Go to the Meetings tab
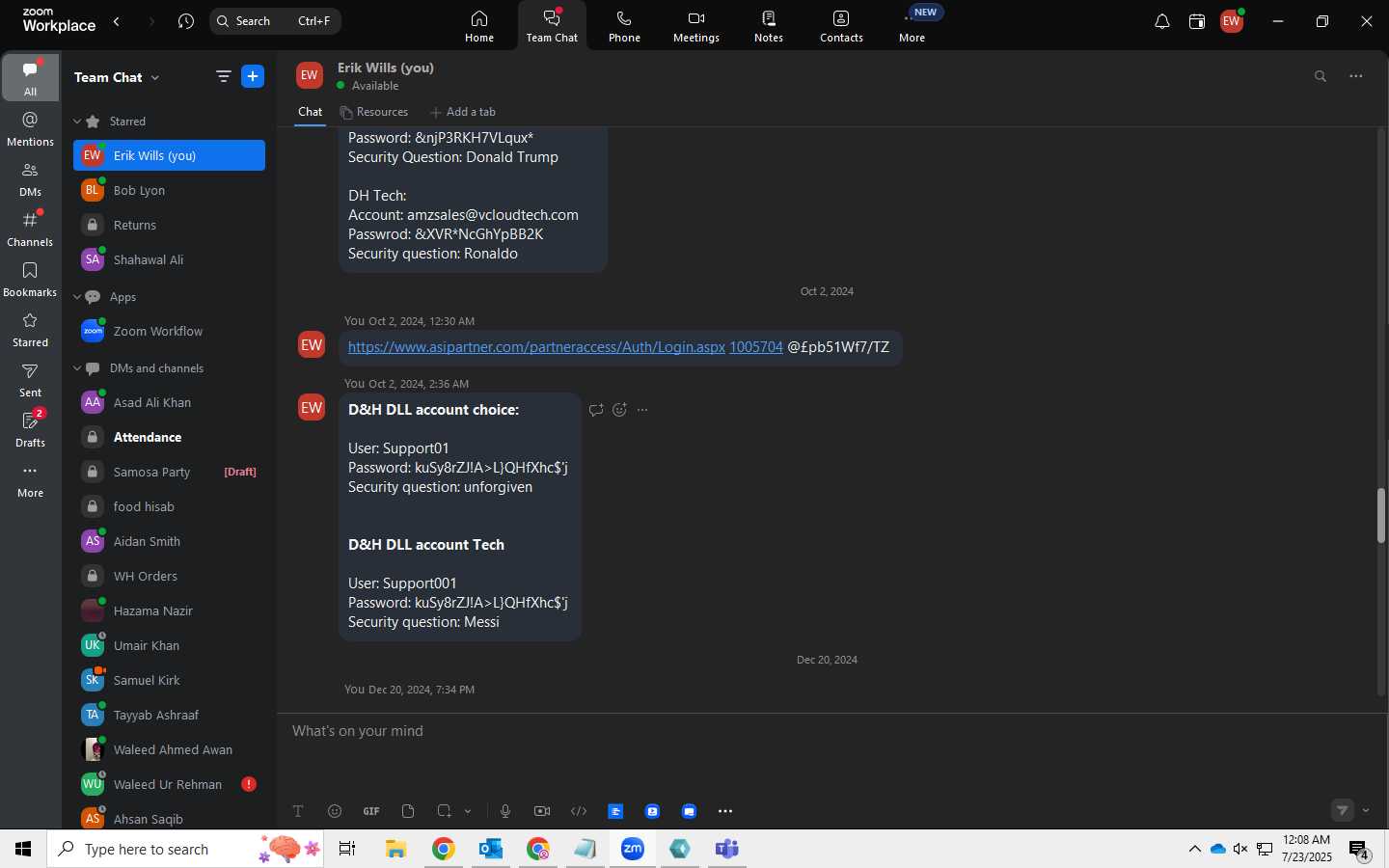The width and height of the screenshot is (1389, 868). (696, 26)
